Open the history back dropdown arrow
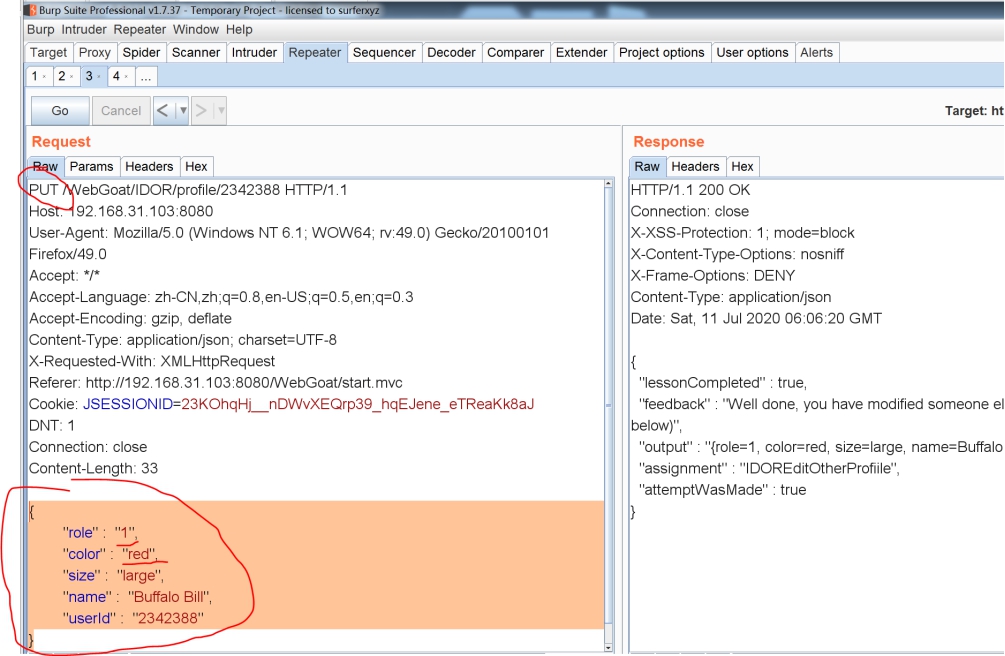 (183, 110)
